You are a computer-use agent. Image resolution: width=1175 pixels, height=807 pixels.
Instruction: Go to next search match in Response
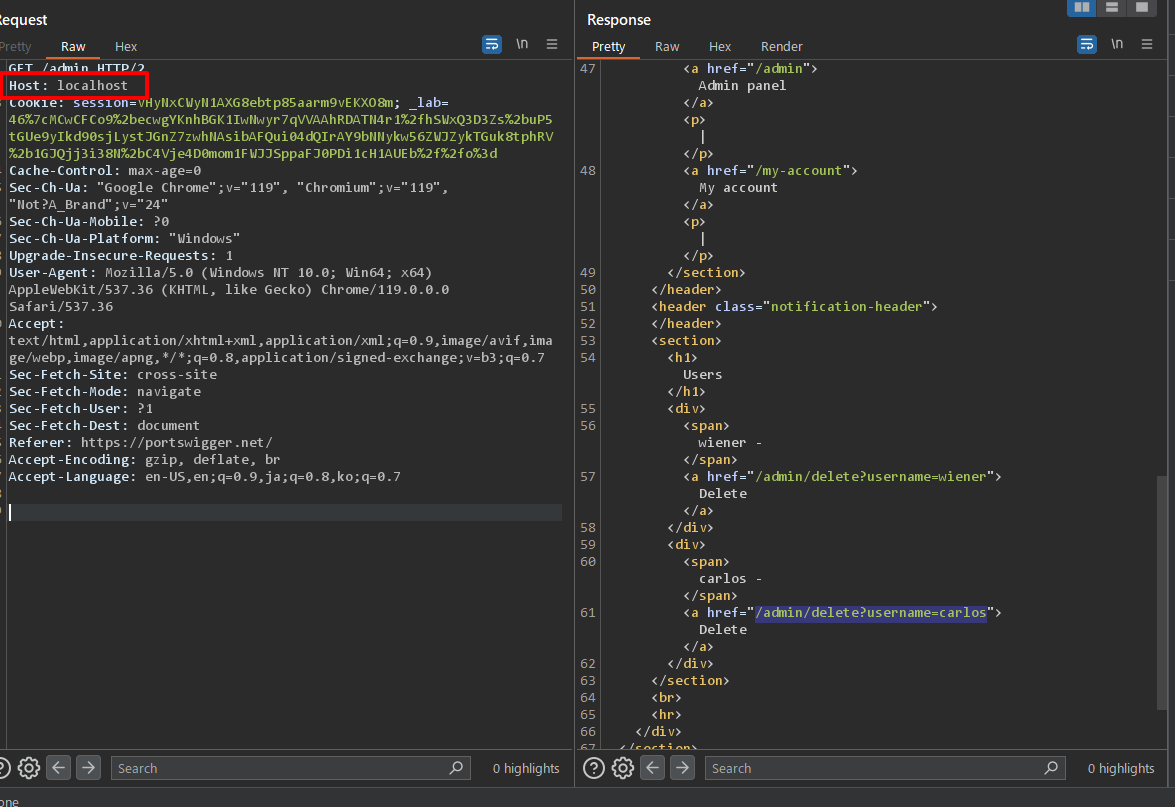click(683, 767)
